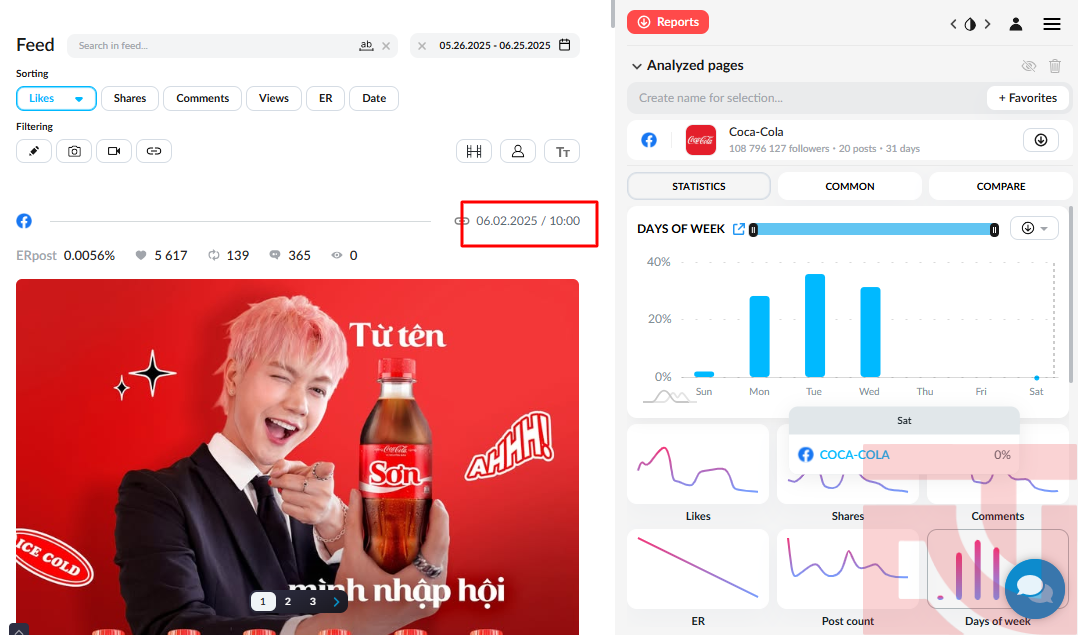Go to carousel image 3
Image resolution: width=1078 pixels, height=635 pixels.
coord(312,601)
